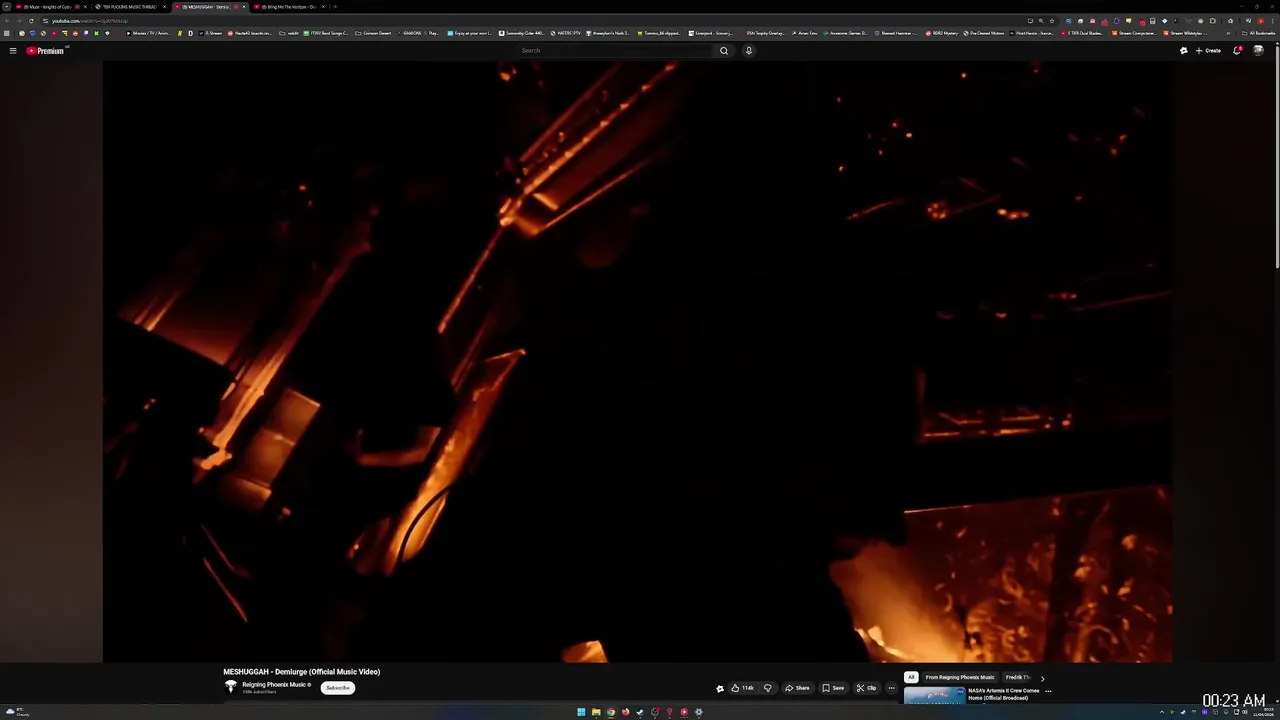Select the Fredrik Th… filter chip
This screenshot has height=720, width=1280.
1017,677
